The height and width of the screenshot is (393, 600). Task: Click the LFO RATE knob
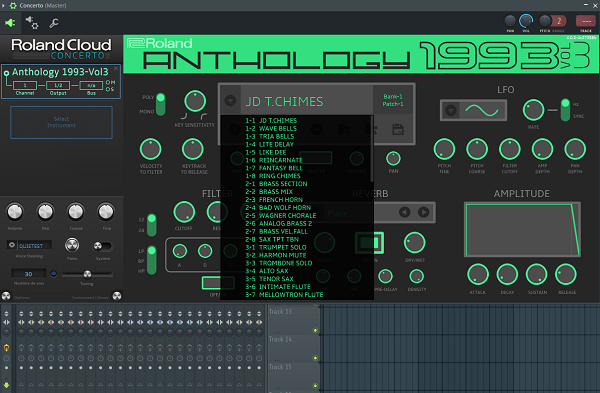click(533, 110)
